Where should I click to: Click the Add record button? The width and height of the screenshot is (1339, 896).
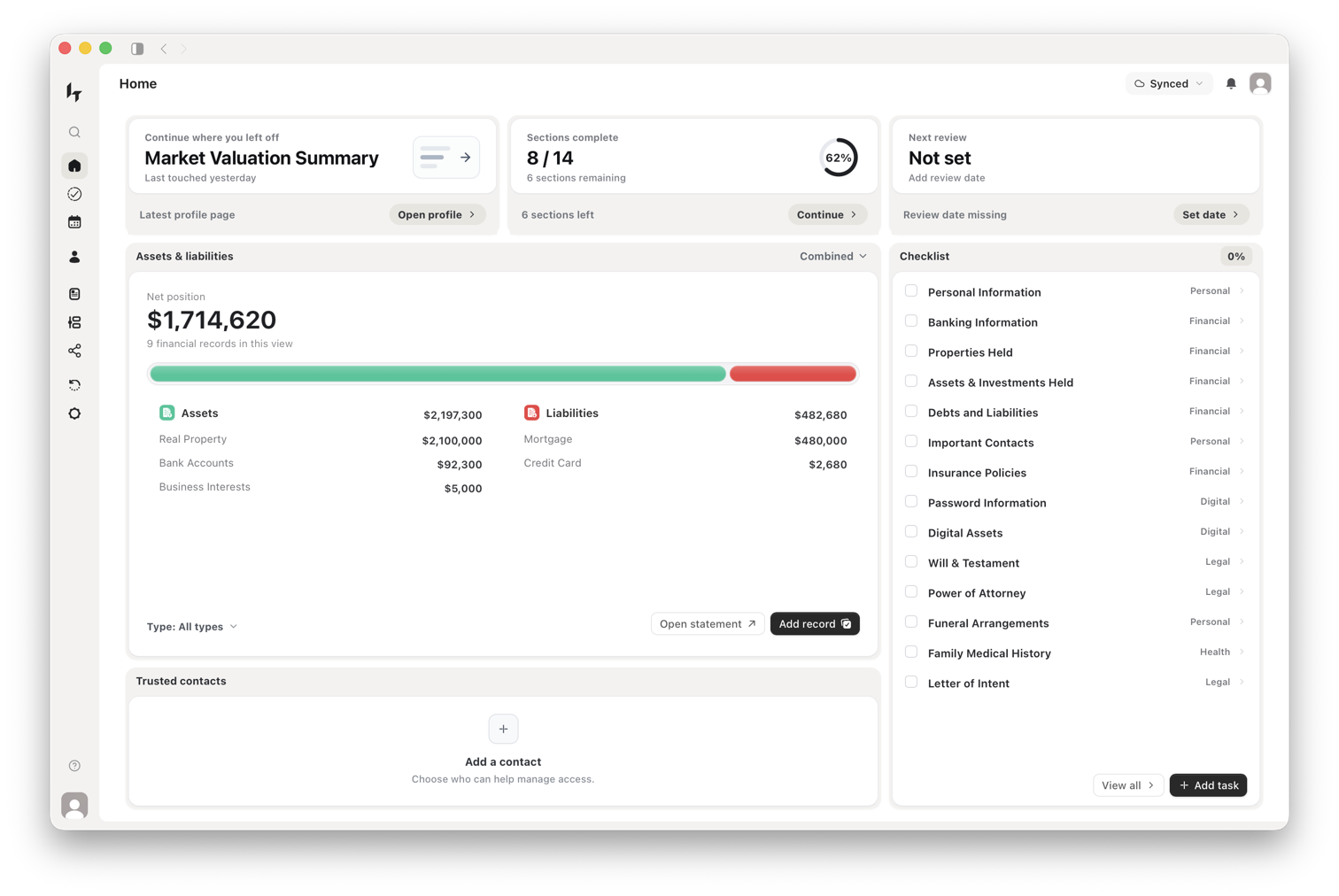(x=815, y=624)
